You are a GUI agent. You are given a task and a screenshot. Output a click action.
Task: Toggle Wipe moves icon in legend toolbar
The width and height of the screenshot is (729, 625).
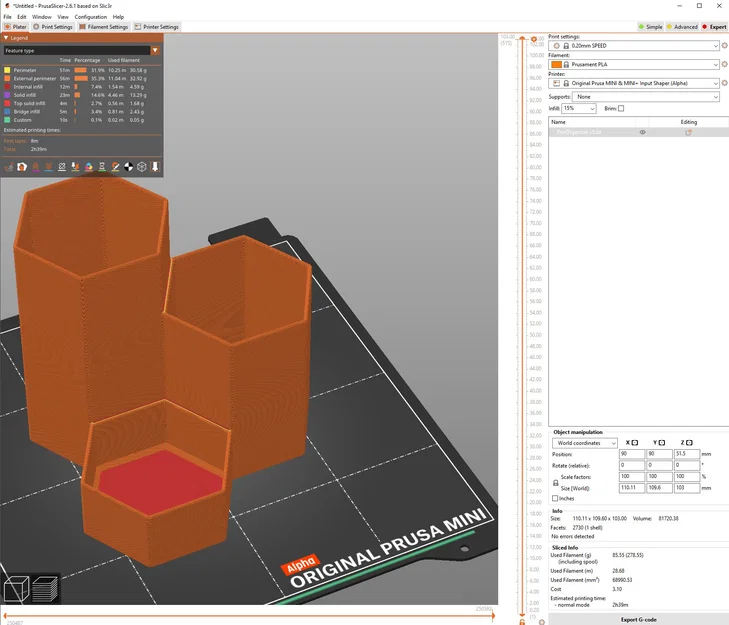point(22,166)
